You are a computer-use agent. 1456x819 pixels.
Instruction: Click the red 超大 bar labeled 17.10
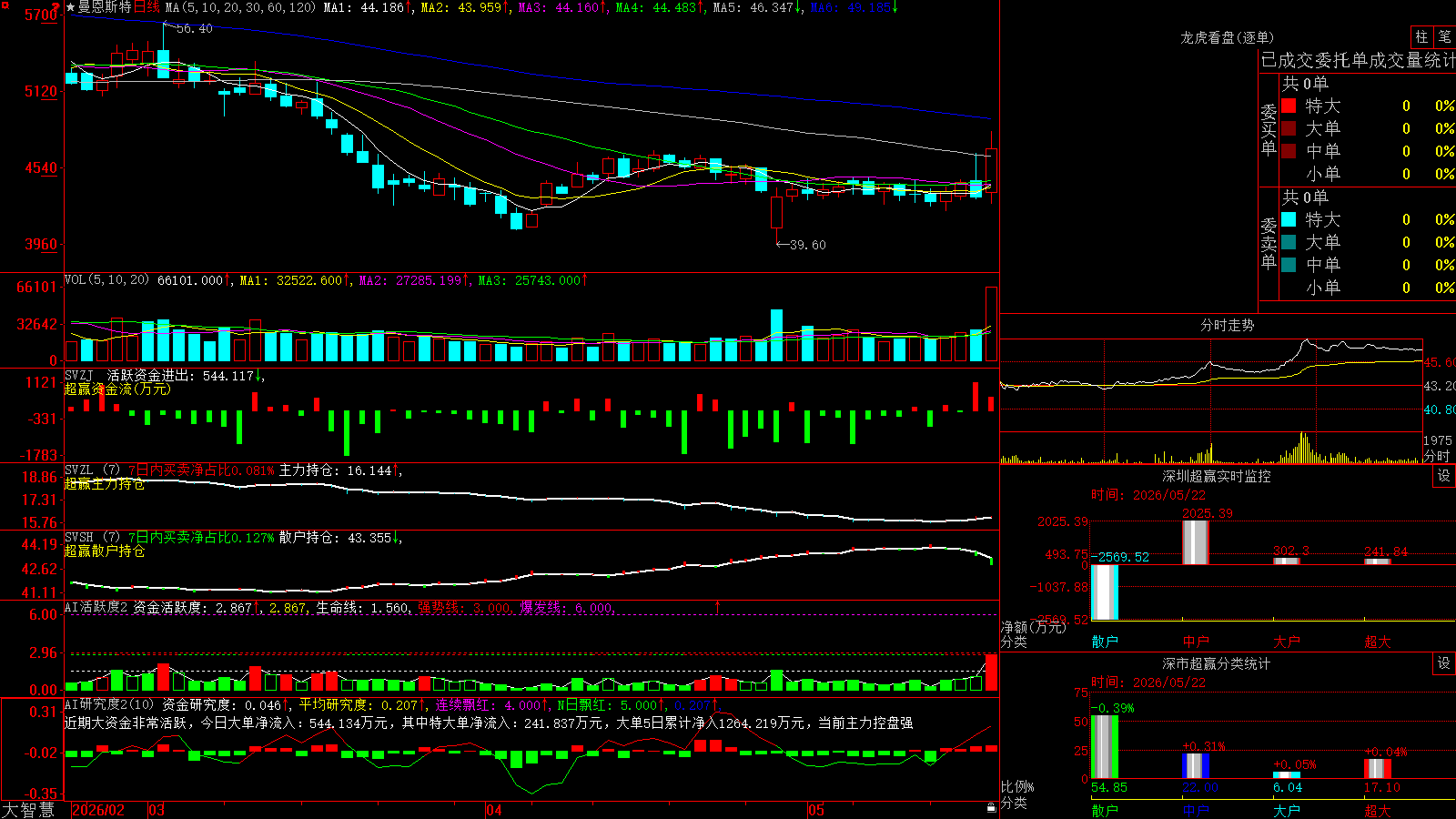click(1378, 769)
